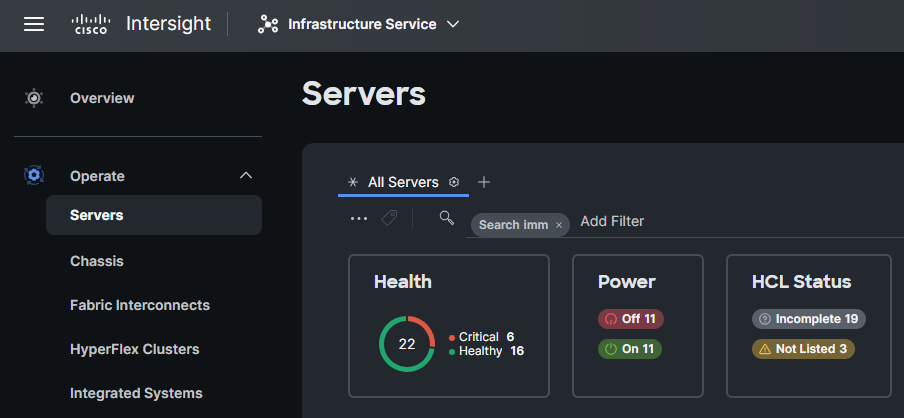
Task: Open HyperFlex Clusters in the sidebar
Action: [134, 349]
